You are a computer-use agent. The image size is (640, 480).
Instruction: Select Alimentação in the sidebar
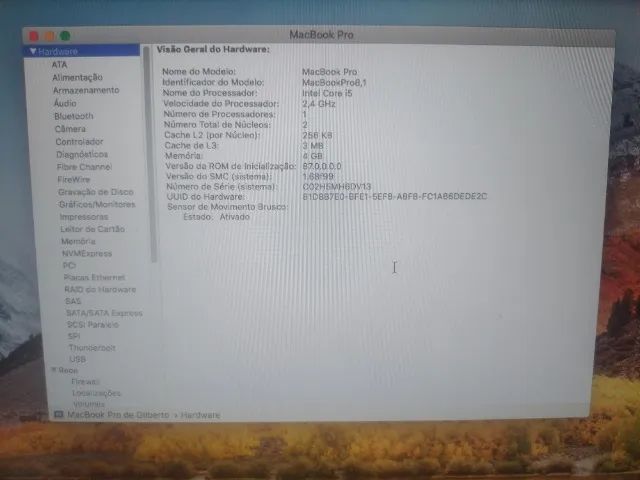click(77, 77)
